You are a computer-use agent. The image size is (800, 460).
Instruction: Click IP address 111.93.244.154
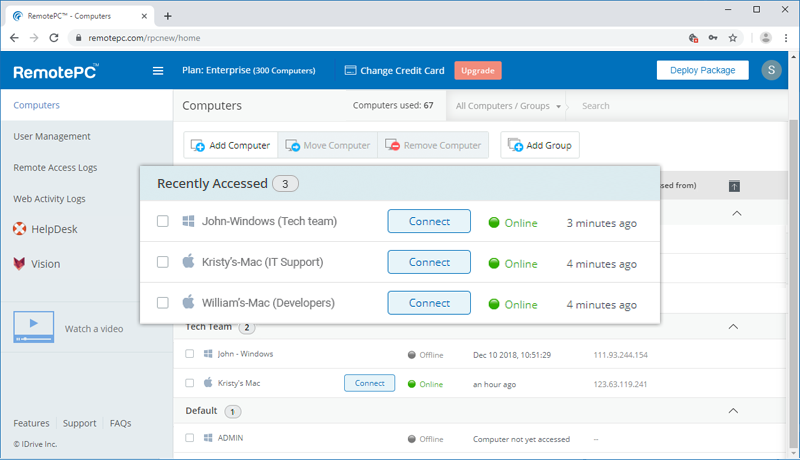click(x=620, y=355)
